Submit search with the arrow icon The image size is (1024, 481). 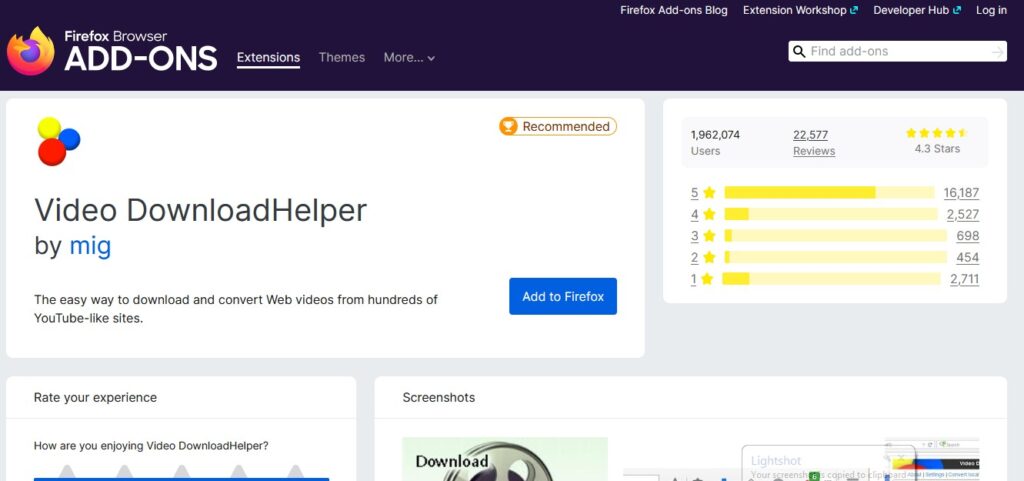click(997, 52)
